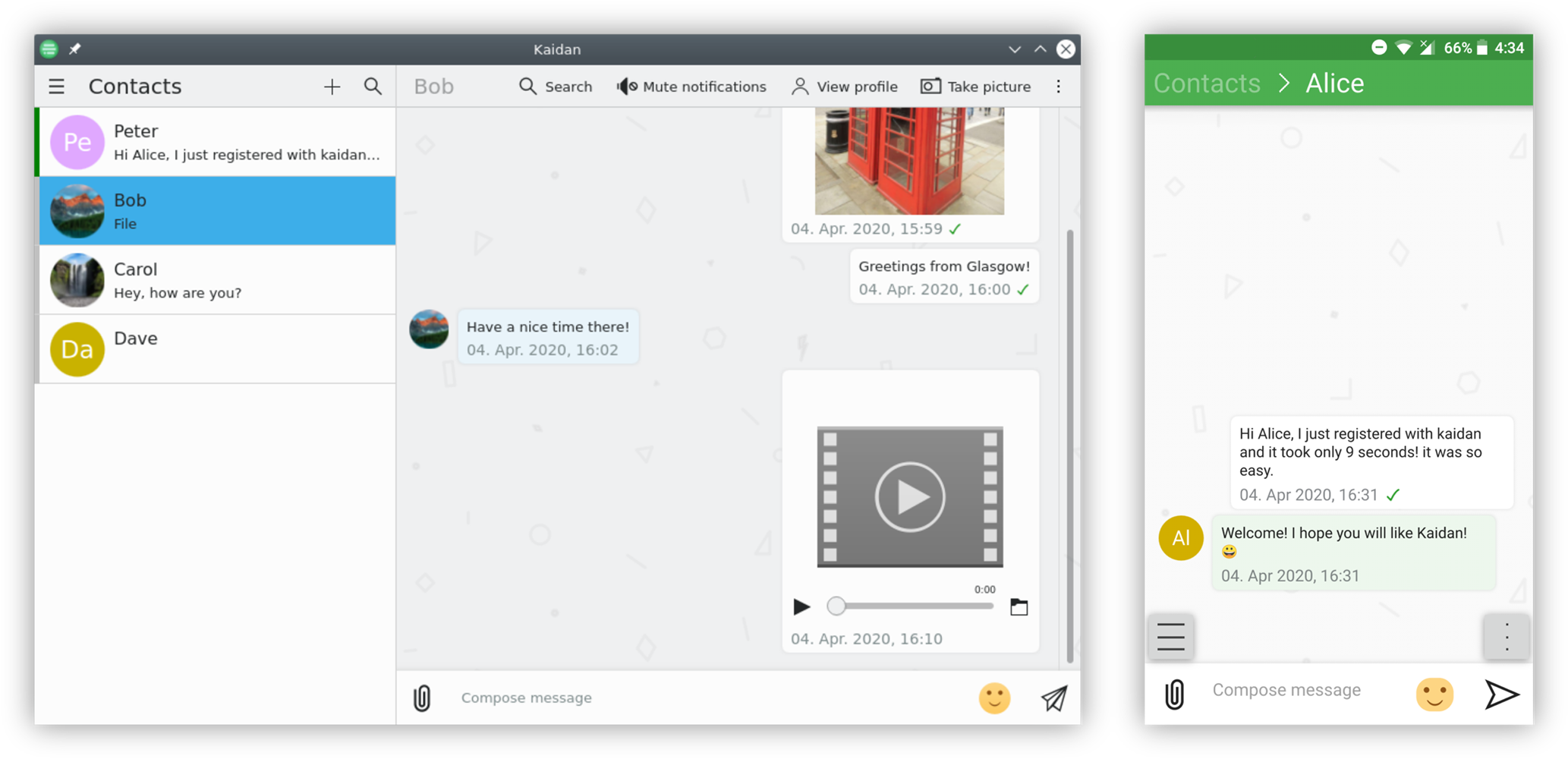Take picture from the chat toolbar
The height and width of the screenshot is (759, 1568).
click(x=975, y=87)
